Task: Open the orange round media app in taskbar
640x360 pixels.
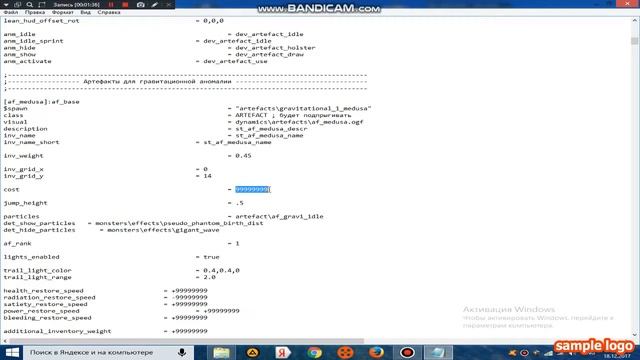Action: pyautogui.click(x=345, y=352)
